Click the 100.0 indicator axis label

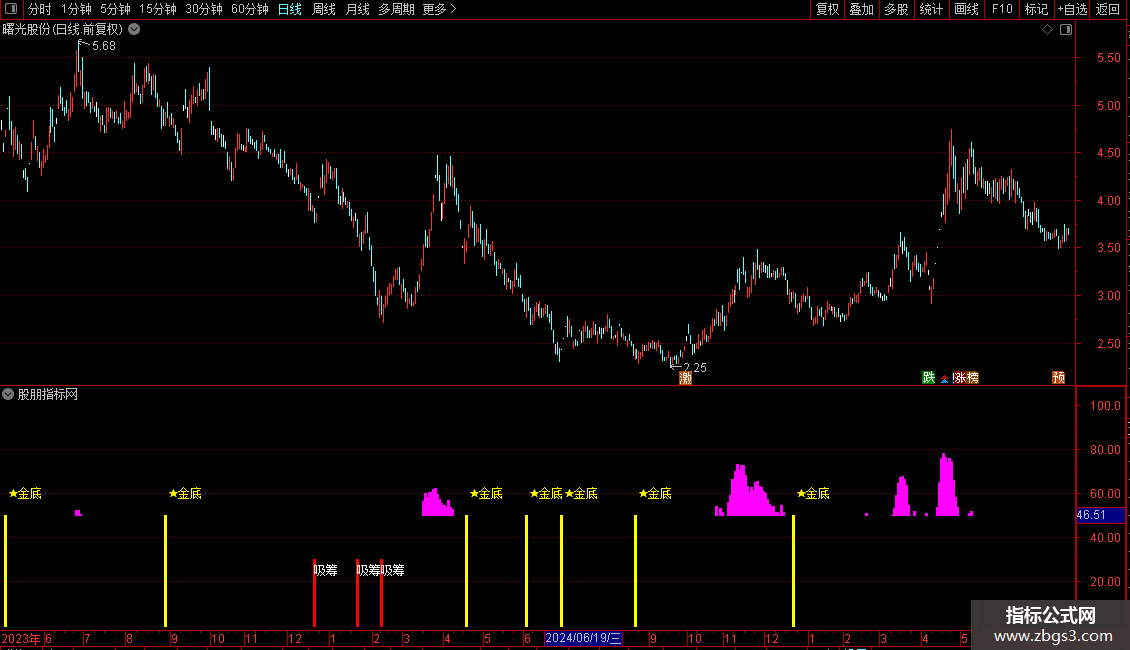click(1105, 406)
